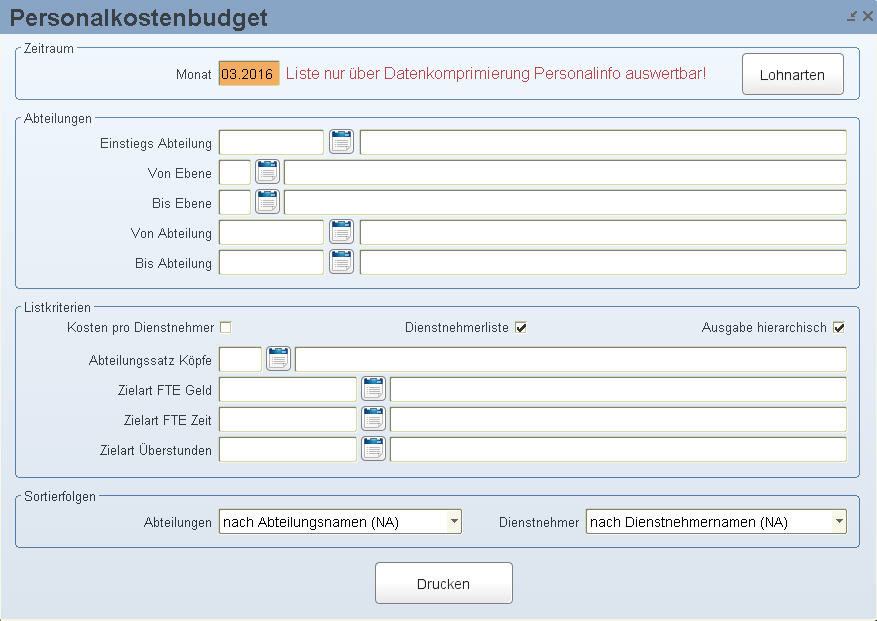
Task: Open lookup icon next to Von Ebene
Action: point(267,172)
